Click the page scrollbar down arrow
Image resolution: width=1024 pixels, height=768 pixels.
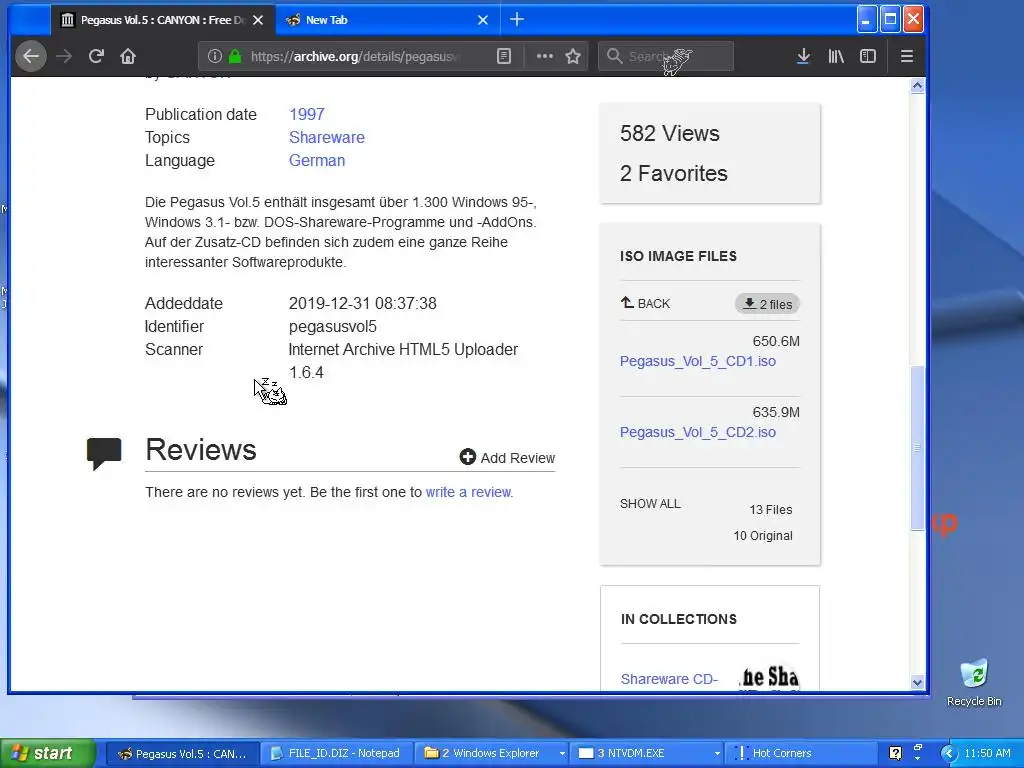[918, 682]
